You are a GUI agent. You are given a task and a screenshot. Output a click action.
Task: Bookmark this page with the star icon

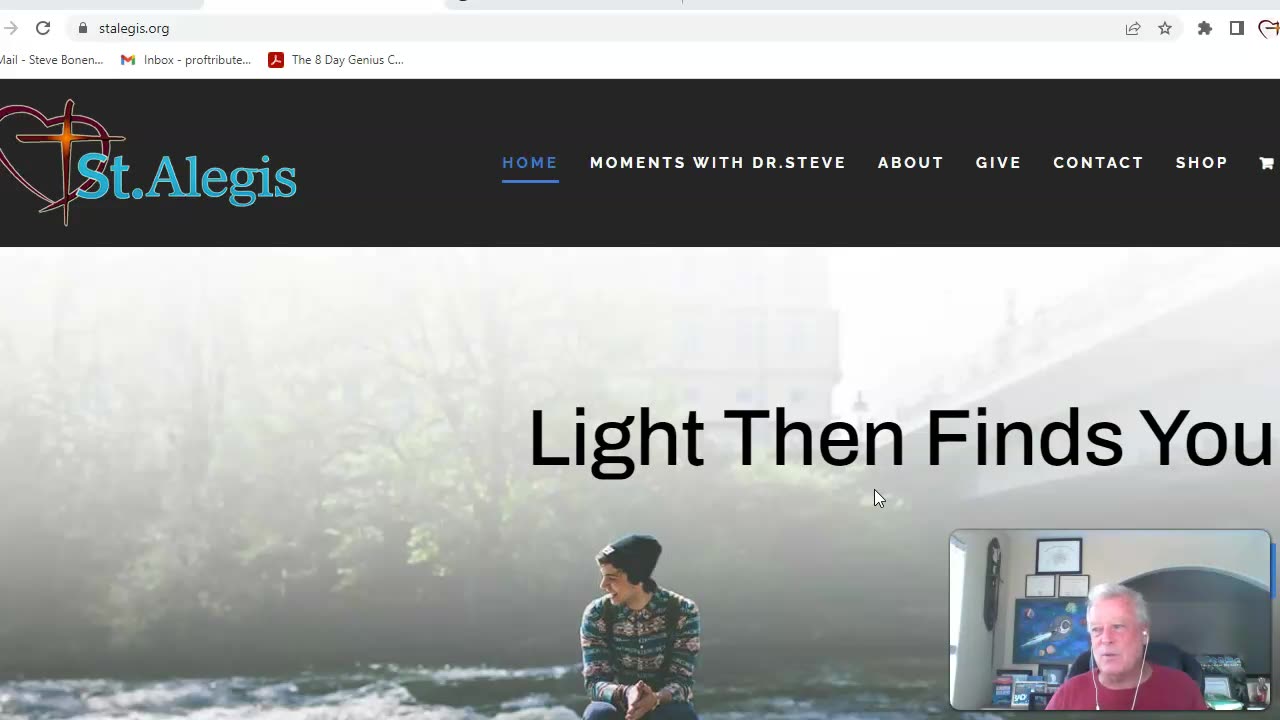coord(1165,28)
